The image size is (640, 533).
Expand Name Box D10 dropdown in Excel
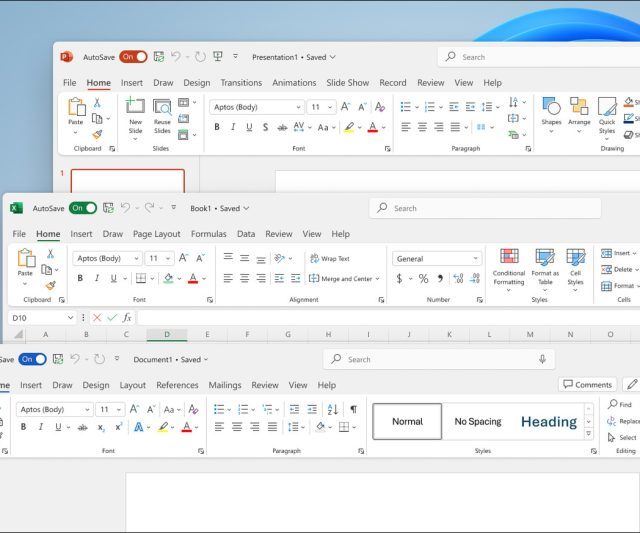pos(70,318)
